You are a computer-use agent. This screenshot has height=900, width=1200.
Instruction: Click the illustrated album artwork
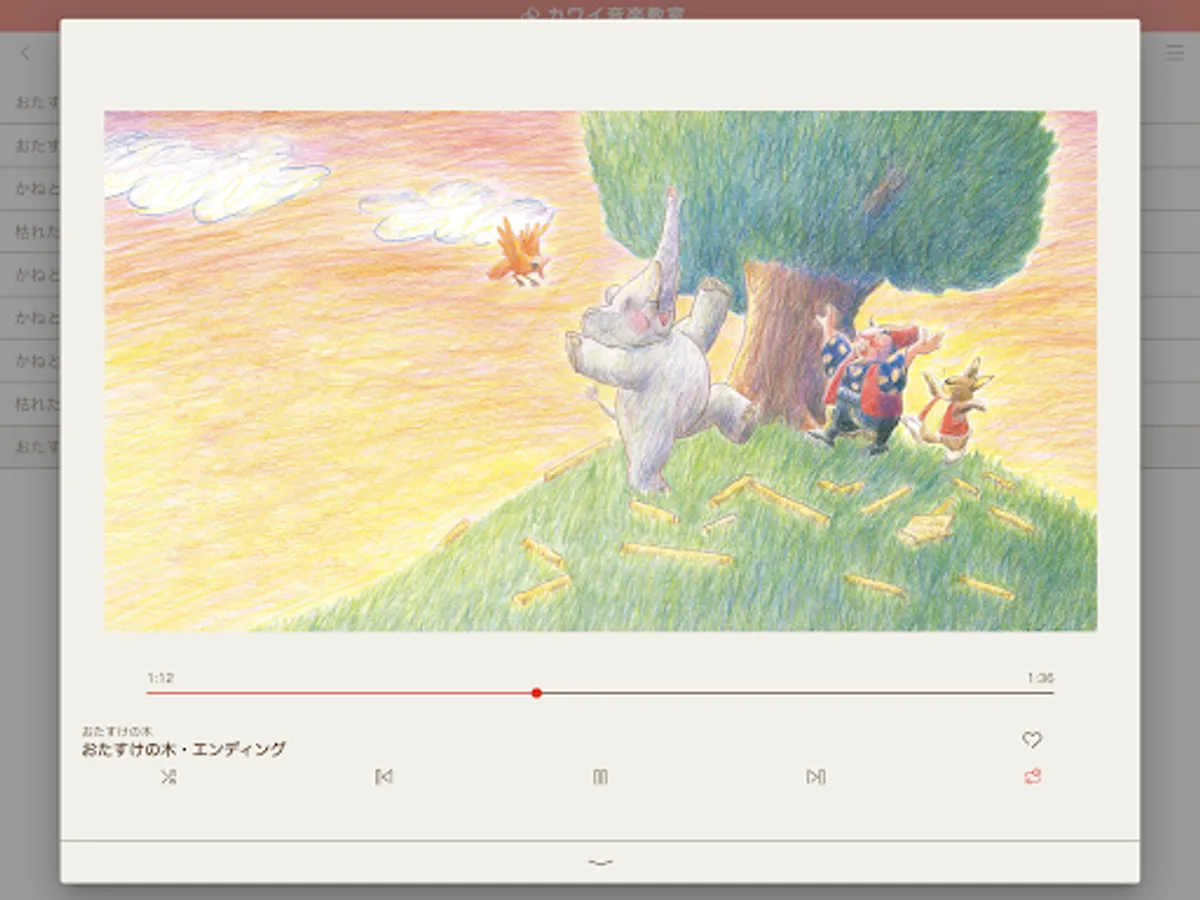point(600,371)
